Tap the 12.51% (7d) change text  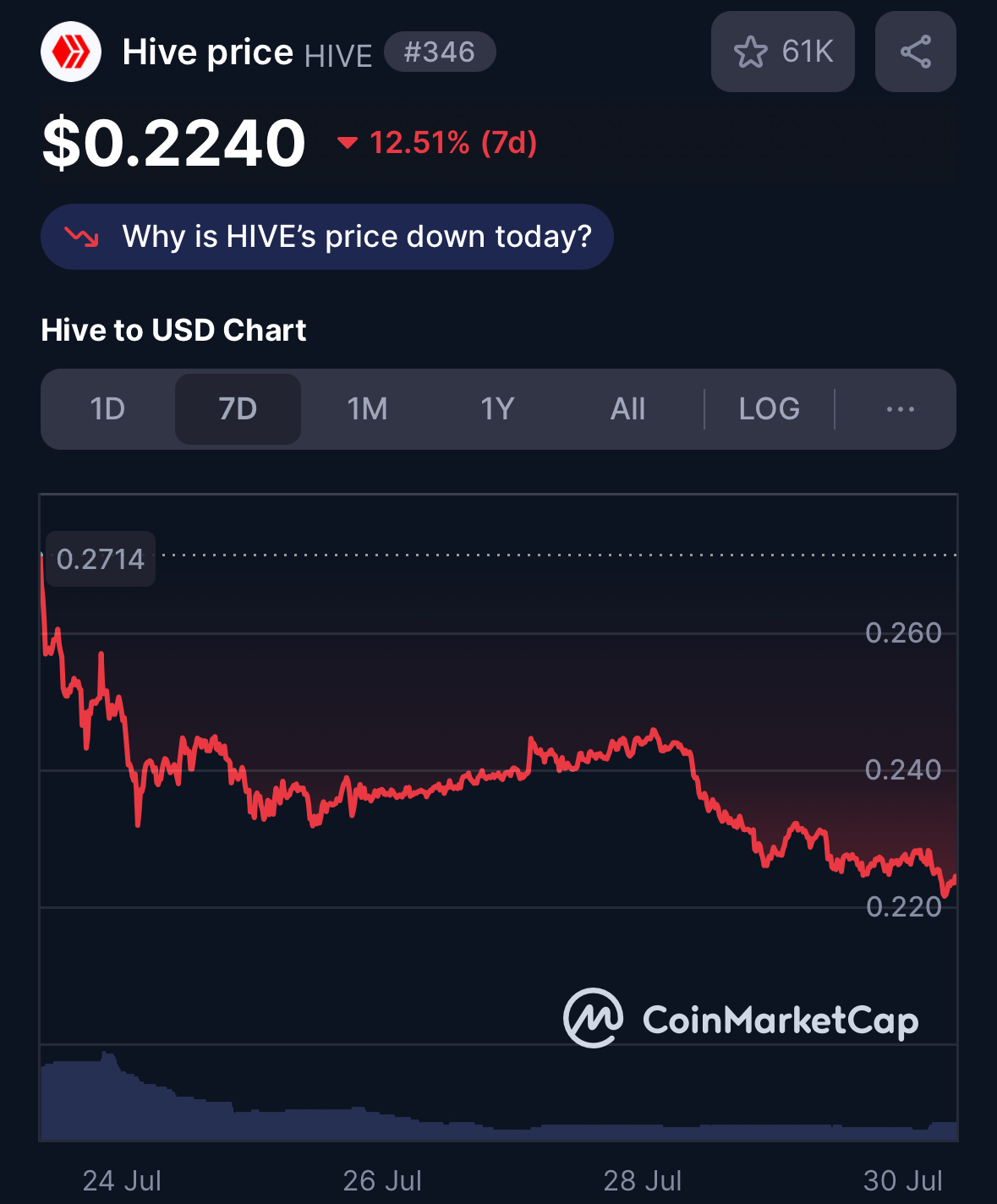pyautogui.click(x=453, y=143)
